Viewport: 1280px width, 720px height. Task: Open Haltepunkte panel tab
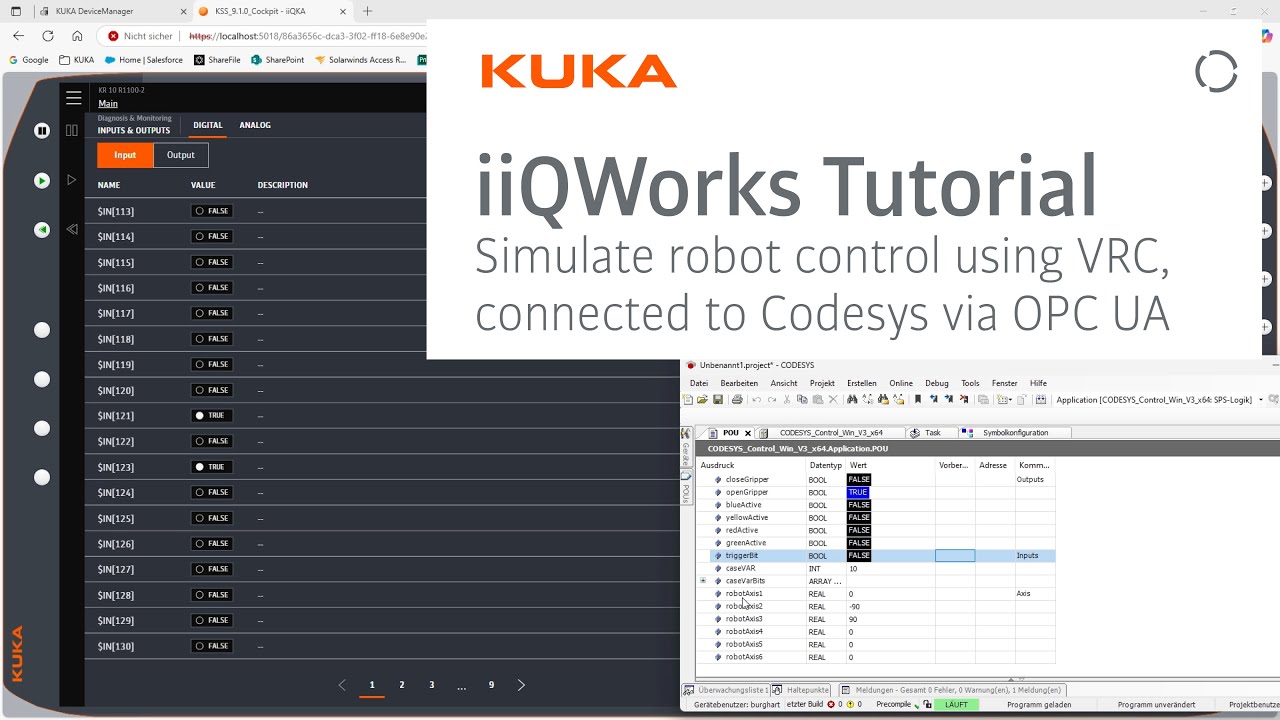(801, 690)
